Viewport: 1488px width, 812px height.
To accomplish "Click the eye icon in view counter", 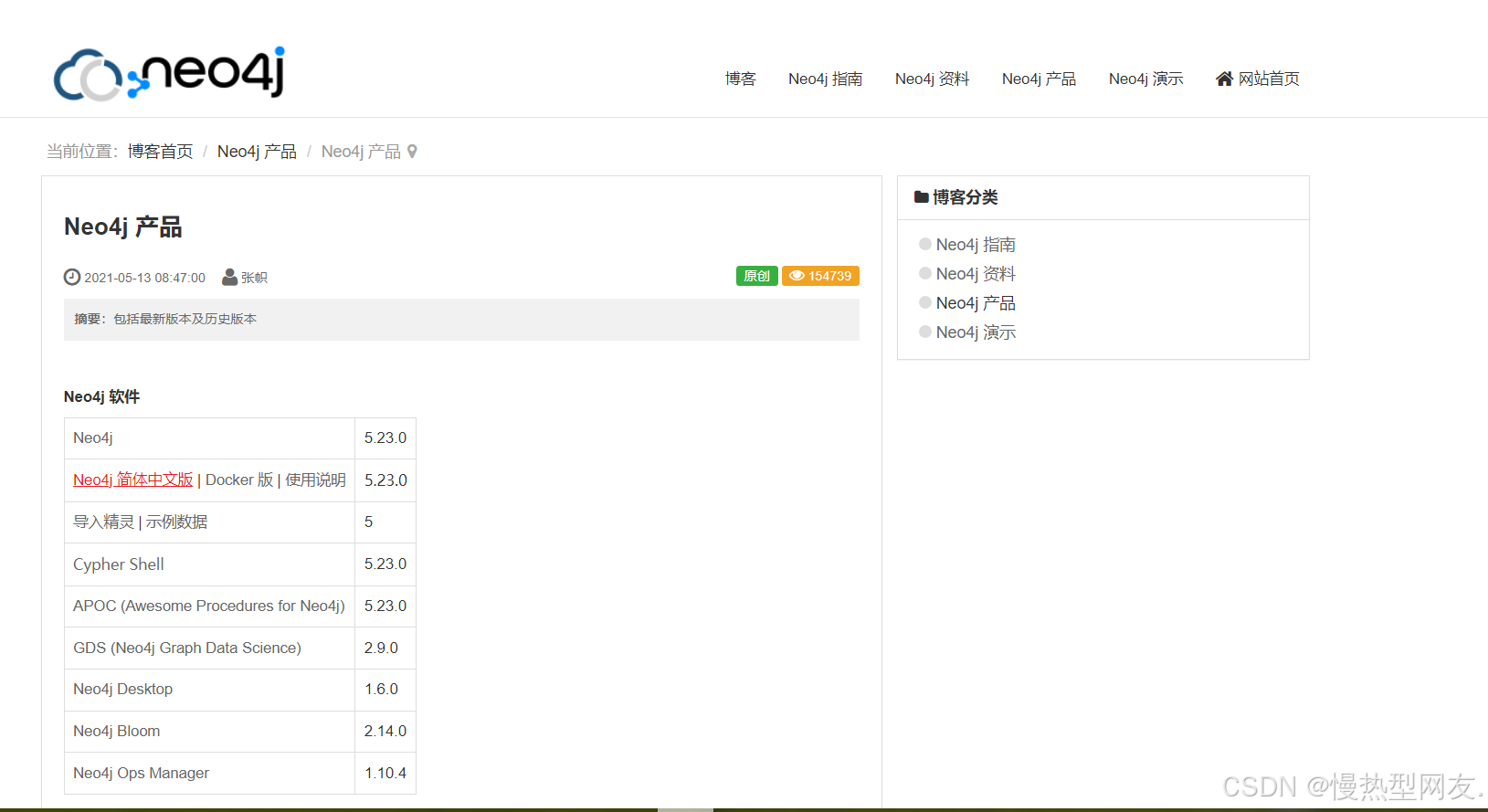I will [797, 276].
